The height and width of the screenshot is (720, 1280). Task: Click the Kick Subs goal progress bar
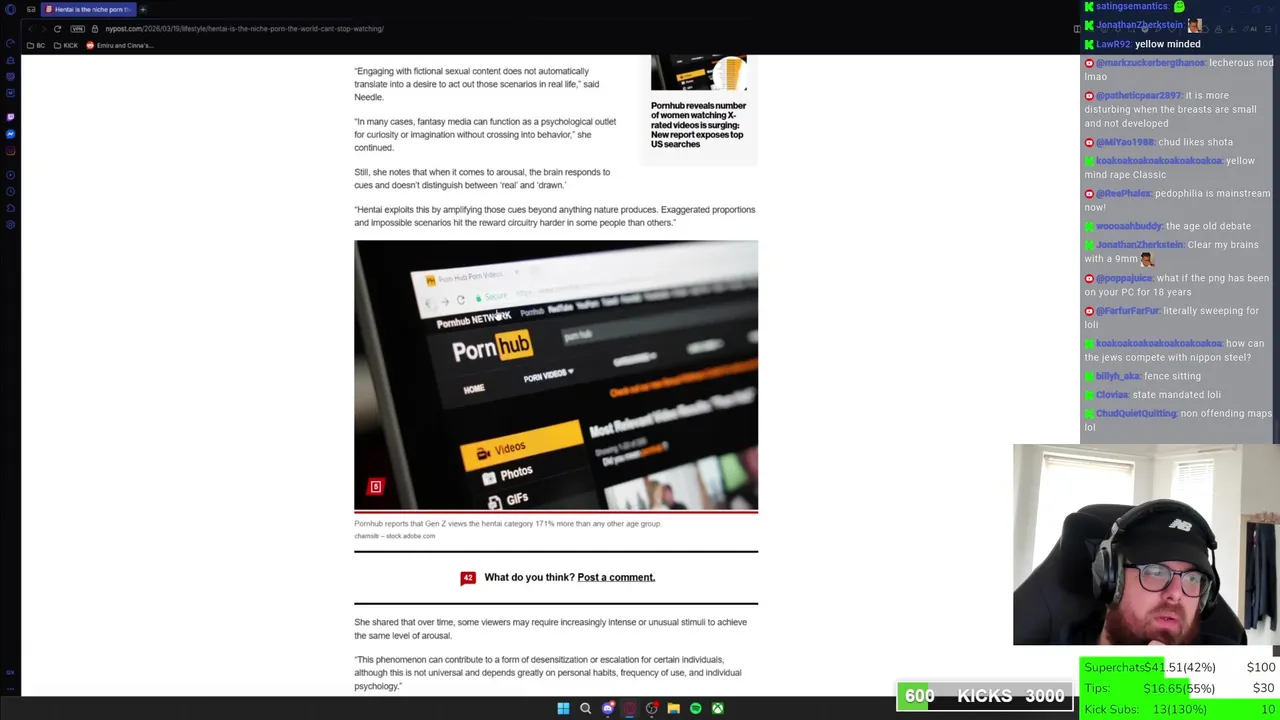[x=1179, y=709]
